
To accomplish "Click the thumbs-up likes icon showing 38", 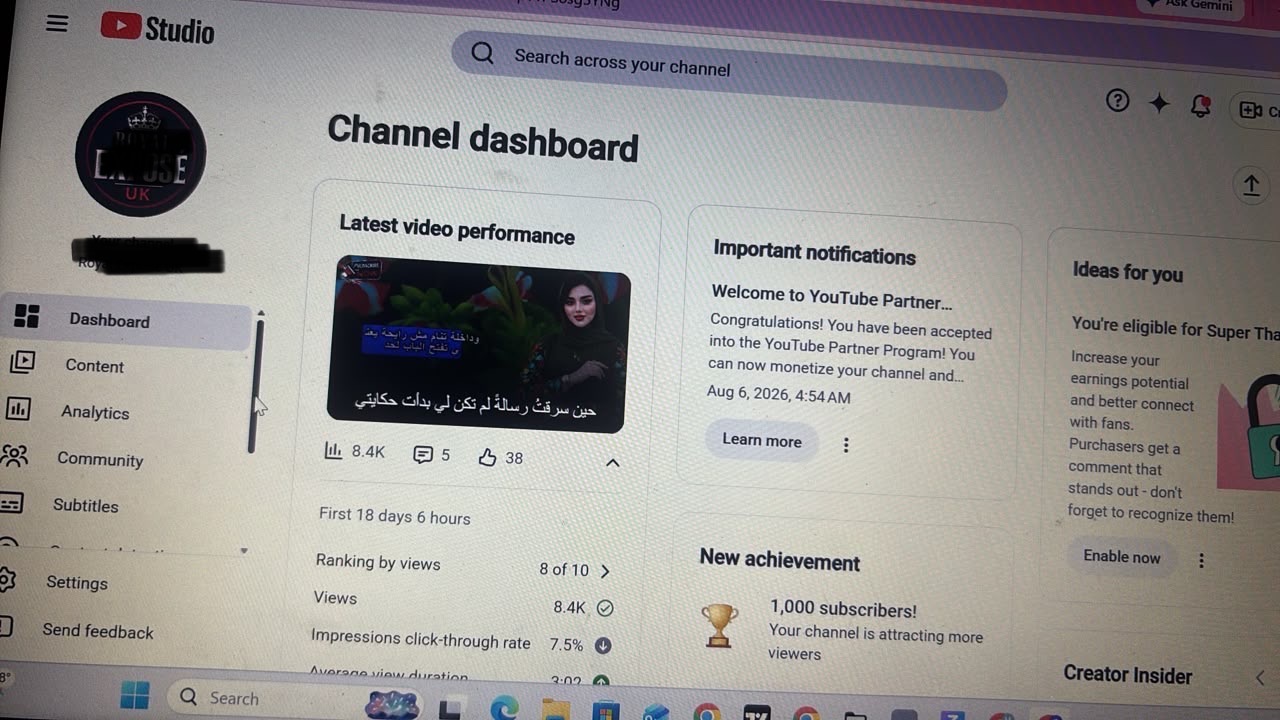I will tap(487, 457).
